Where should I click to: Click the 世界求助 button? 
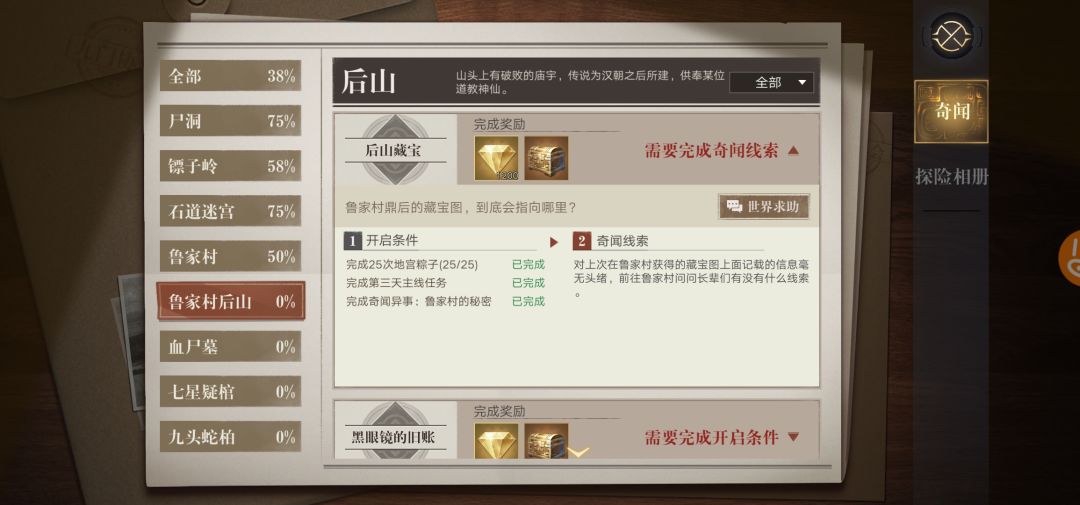click(x=764, y=207)
